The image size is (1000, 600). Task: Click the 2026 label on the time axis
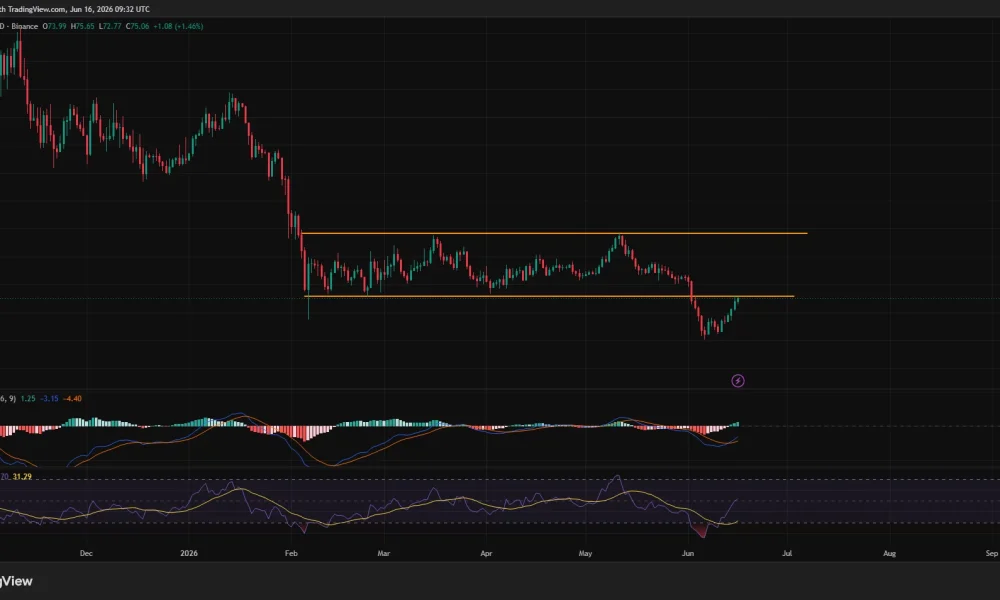189,553
